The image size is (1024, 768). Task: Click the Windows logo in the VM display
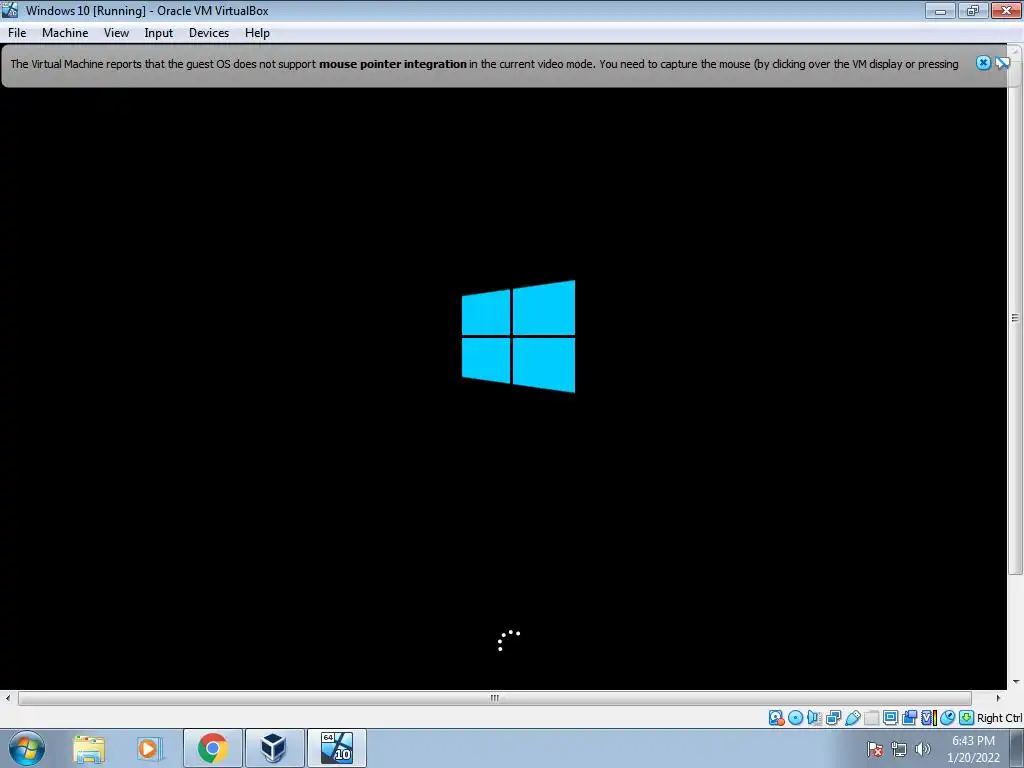click(x=519, y=336)
